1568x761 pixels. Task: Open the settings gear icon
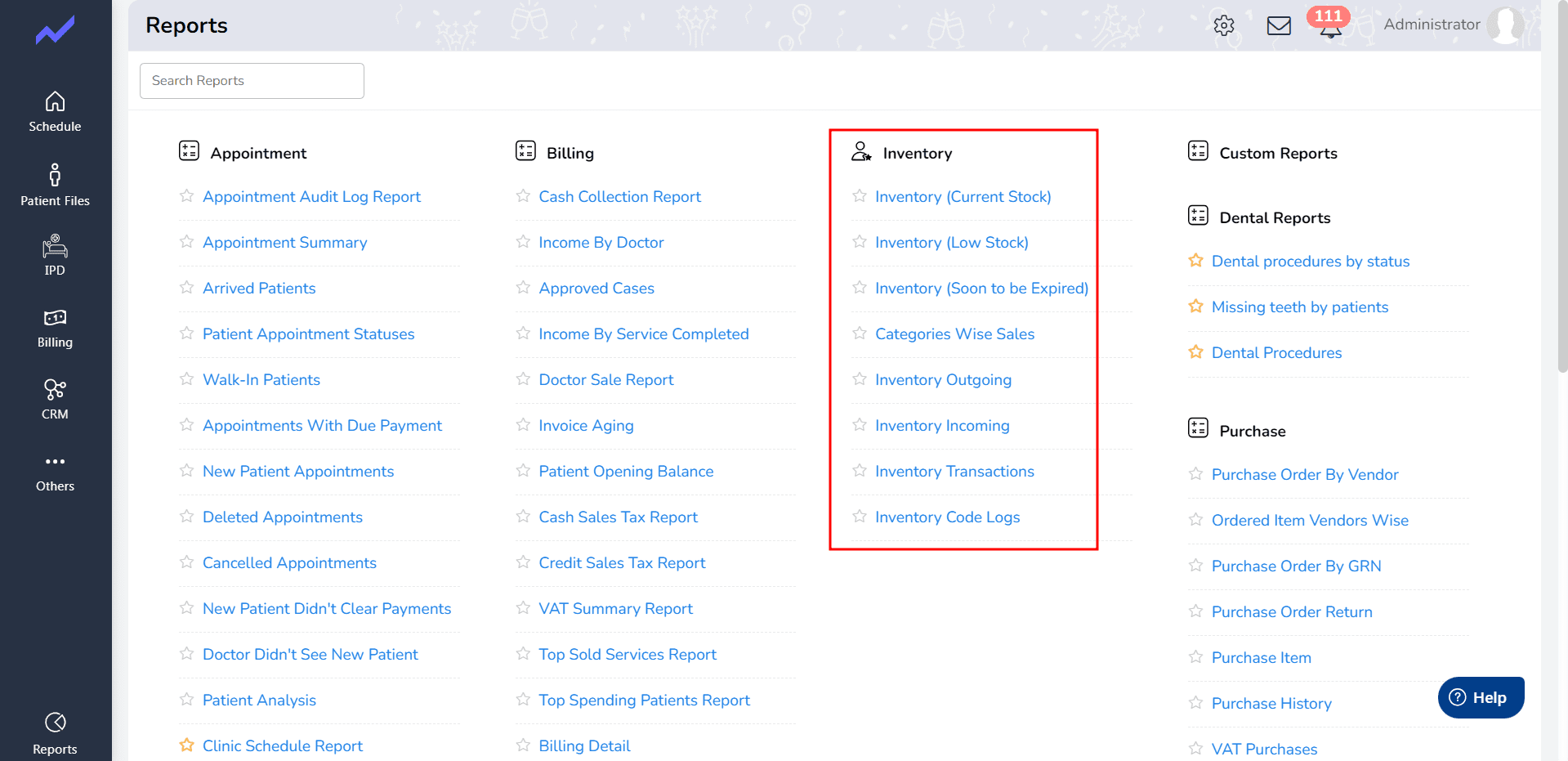click(1223, 25)
